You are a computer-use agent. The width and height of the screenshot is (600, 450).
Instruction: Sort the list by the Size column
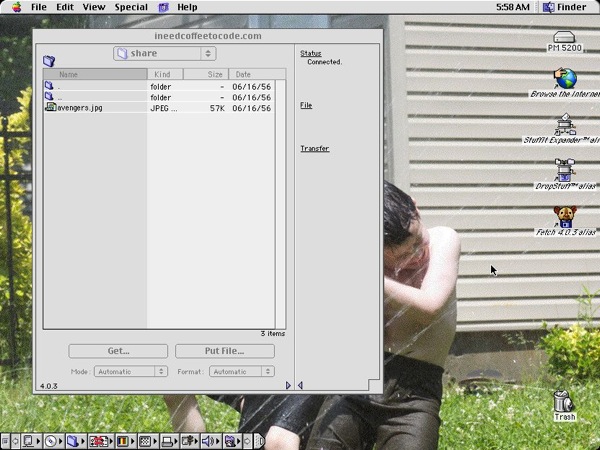click(x=206, y=74)
